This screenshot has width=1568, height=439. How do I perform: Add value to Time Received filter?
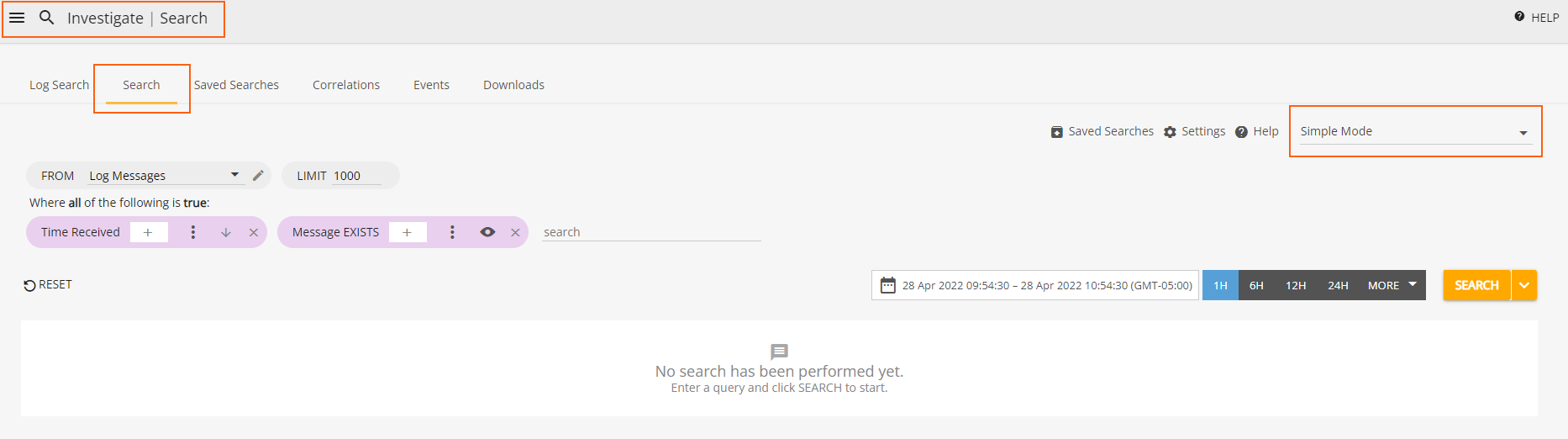coord(148,232)
